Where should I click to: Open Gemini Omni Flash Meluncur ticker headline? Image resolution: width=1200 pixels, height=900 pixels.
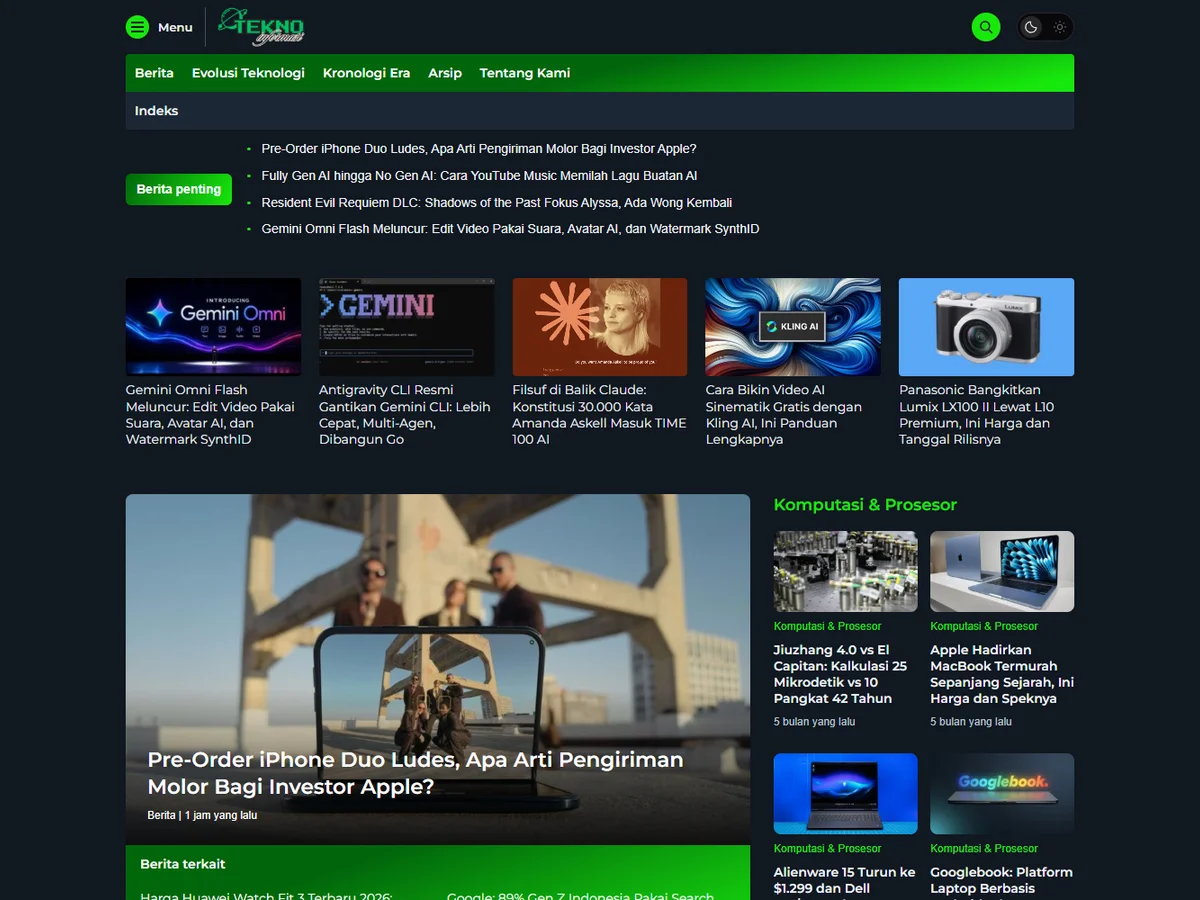pos(510,229)
